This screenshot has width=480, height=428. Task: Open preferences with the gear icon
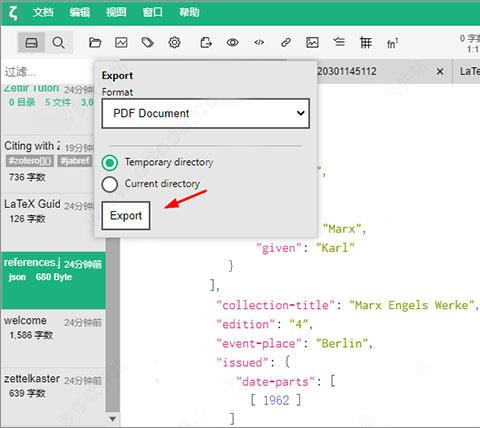pyautogui.click(x=174, y=43)
